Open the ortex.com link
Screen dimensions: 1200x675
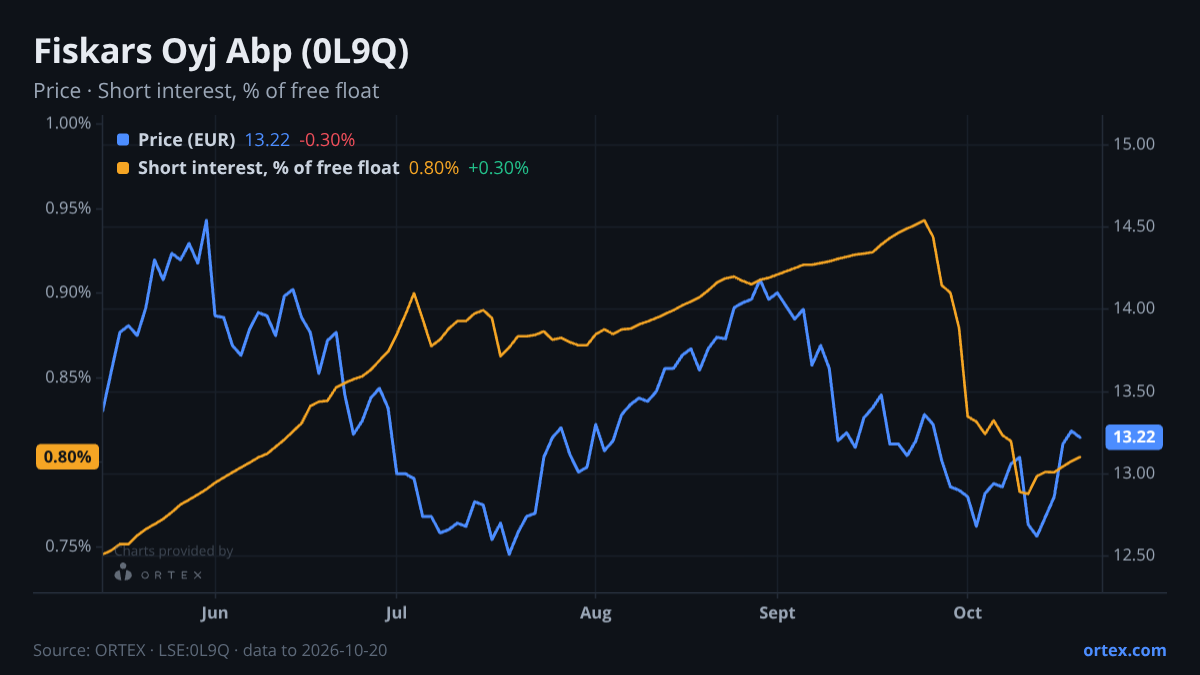pyautogui.click(x=1125, y=650)
